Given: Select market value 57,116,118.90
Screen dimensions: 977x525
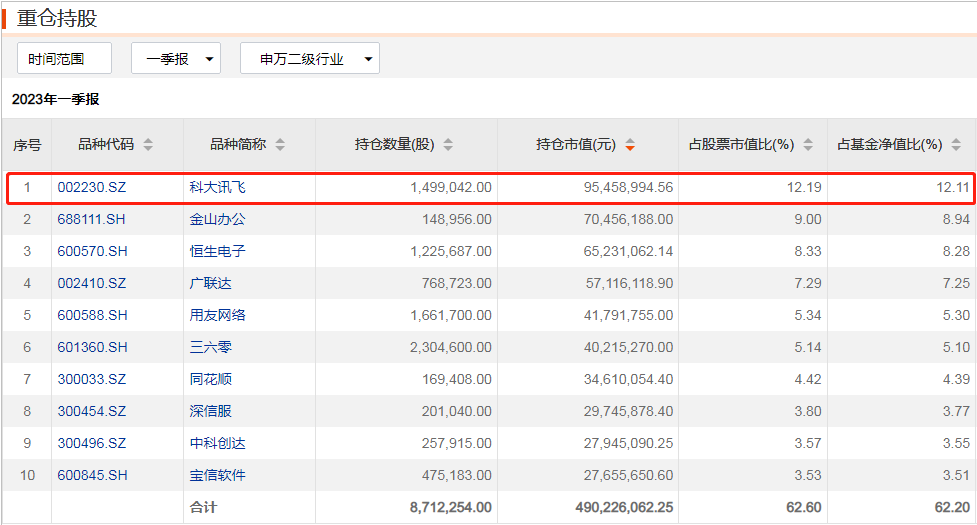Looking at the screenshot, I should click(x=629, y=283).
